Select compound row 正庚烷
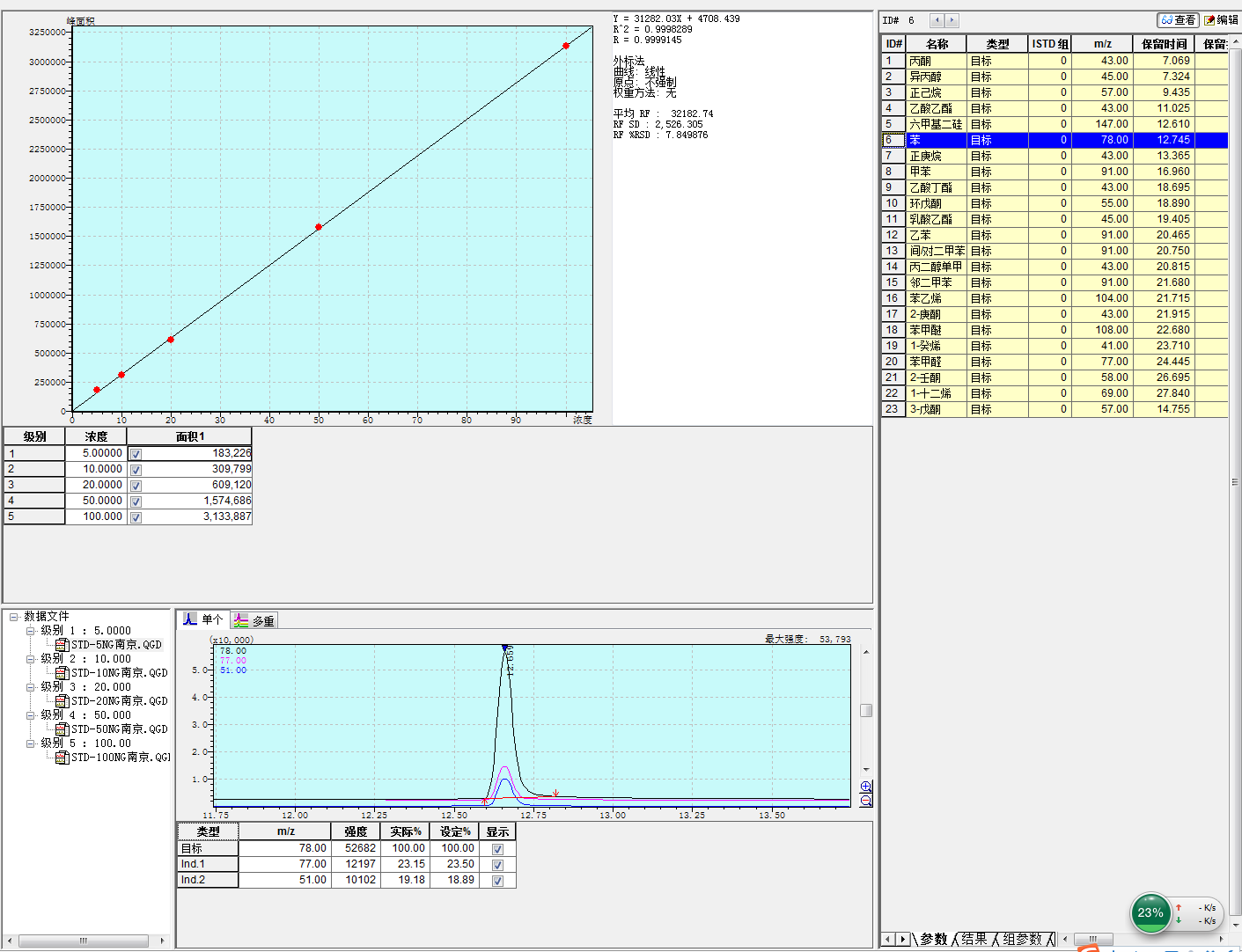Viewport: 1242px width, 952px height. (1055, 156)
